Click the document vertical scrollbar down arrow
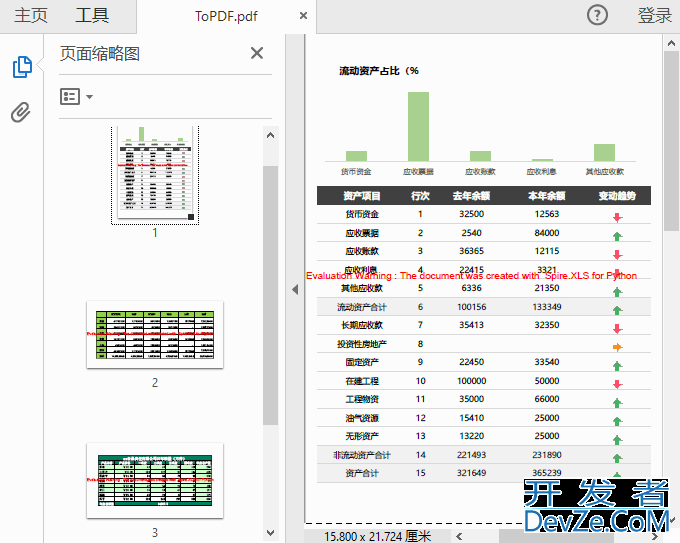The image size is (680, 543). tap(672, 520)
